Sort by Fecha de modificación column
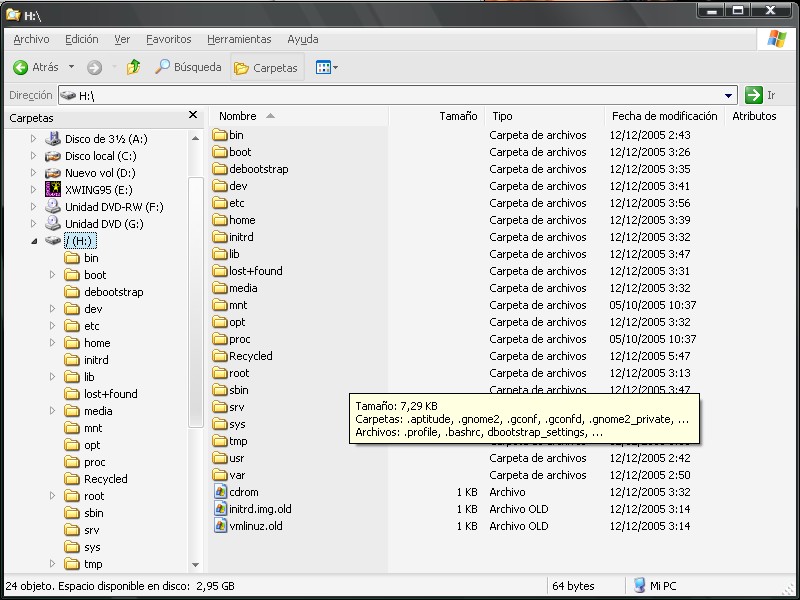This screenshot has width=800, height=600. tap(664, 116)
